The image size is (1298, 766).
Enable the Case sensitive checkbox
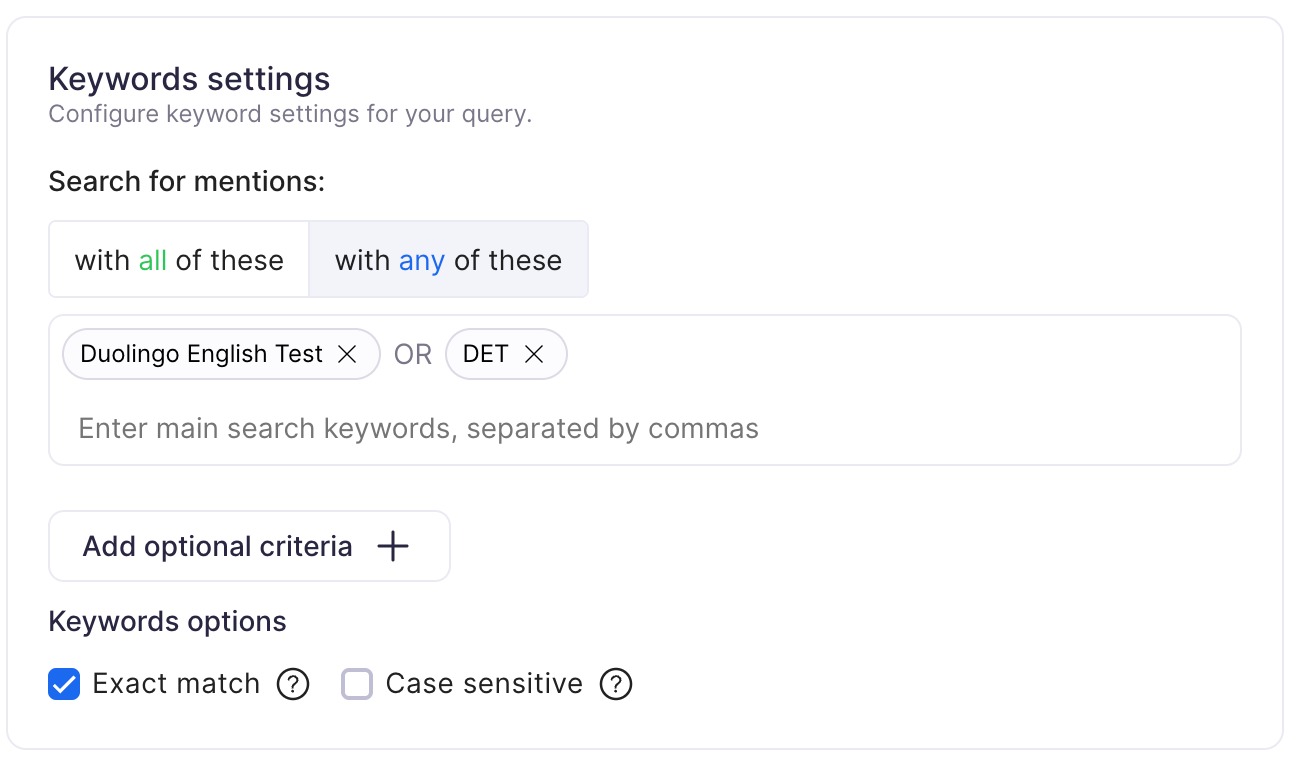(x=356, y=684)
